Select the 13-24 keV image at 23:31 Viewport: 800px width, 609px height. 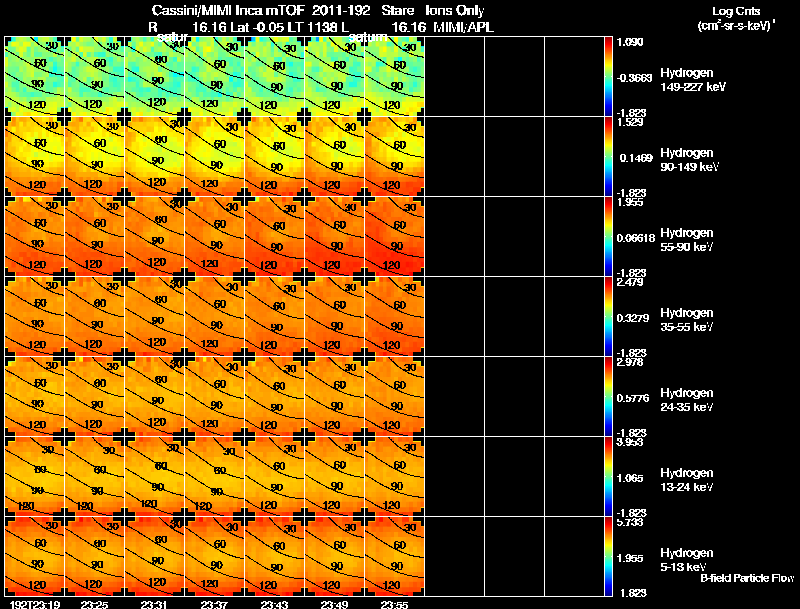tap(155, 477)
